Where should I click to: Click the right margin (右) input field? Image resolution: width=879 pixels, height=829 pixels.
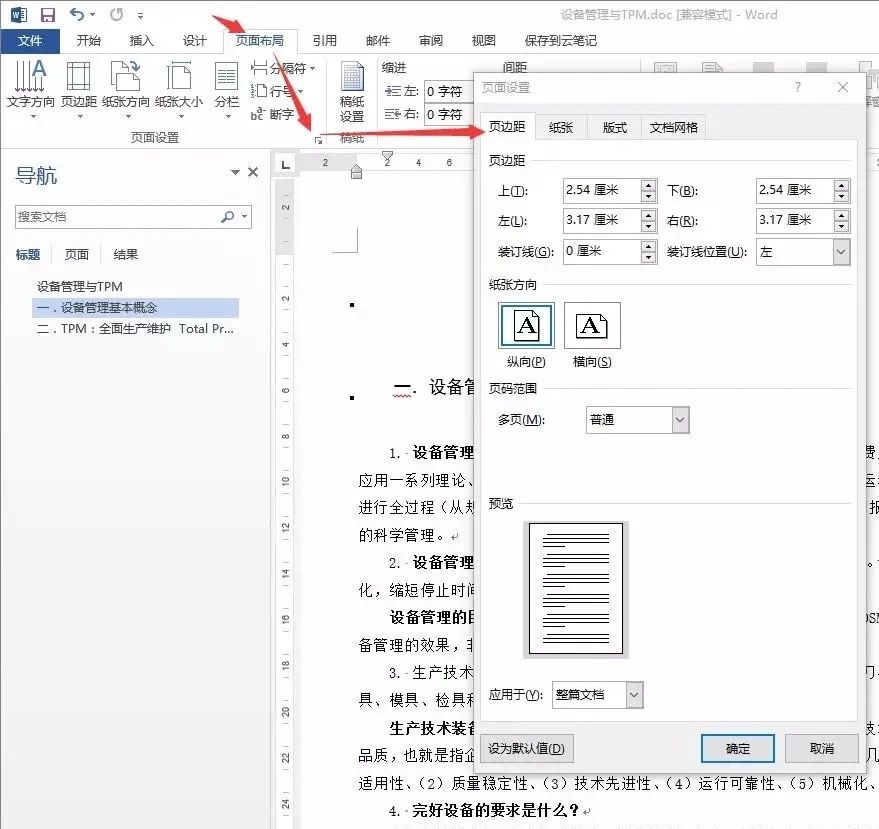pos(795,220)
